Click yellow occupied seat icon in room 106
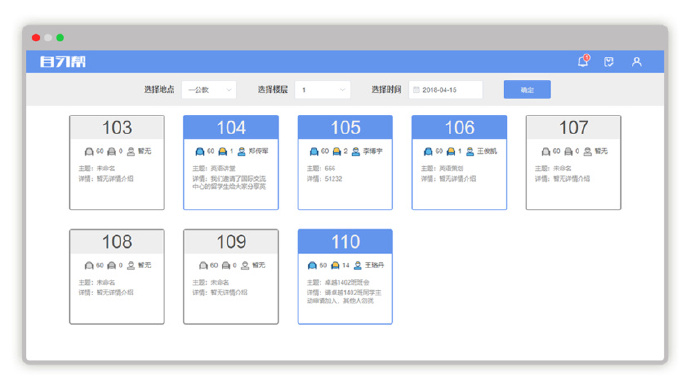This screenshot has height=388, width=690. coord(451,151)
